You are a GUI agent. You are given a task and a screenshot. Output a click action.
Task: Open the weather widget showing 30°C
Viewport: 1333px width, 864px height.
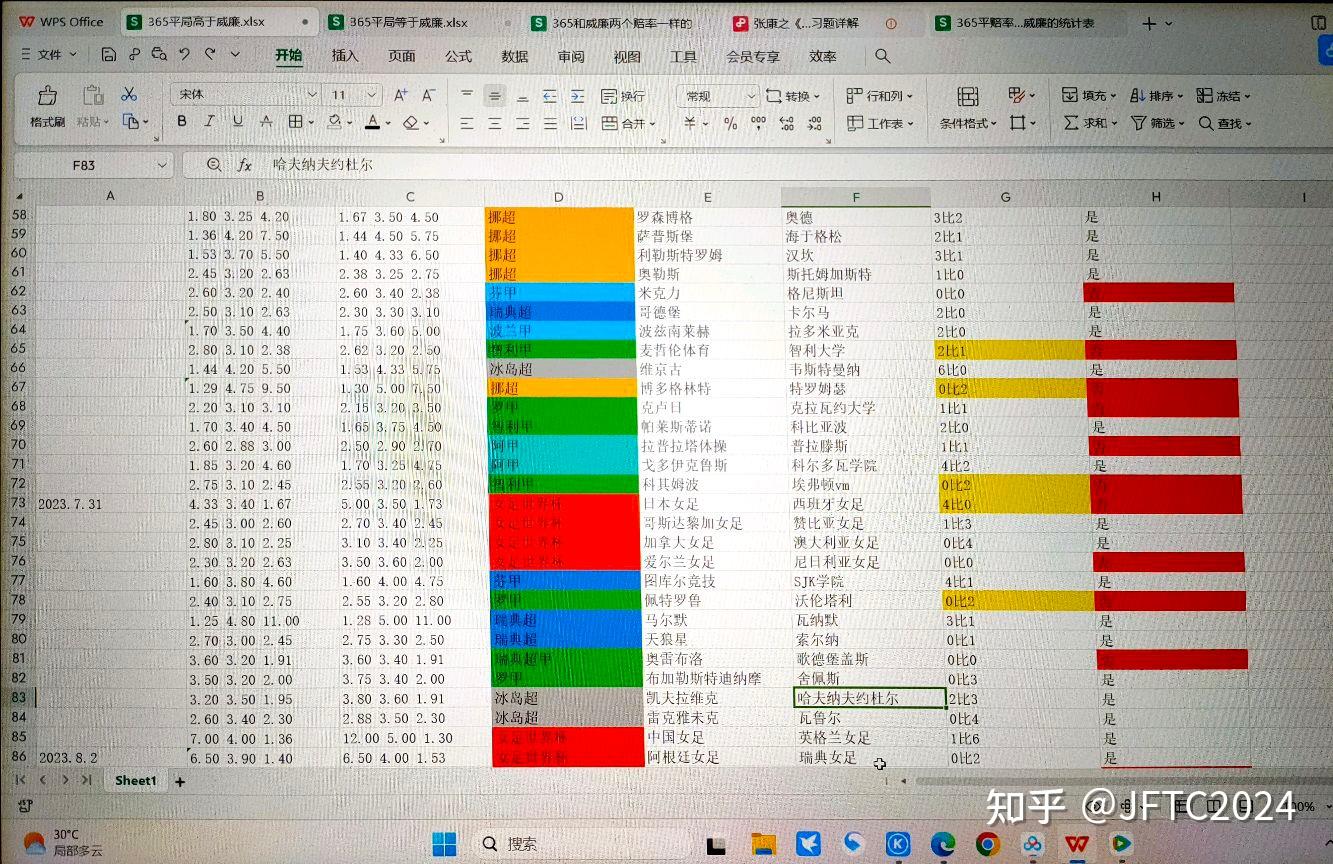tap(62, 843)
